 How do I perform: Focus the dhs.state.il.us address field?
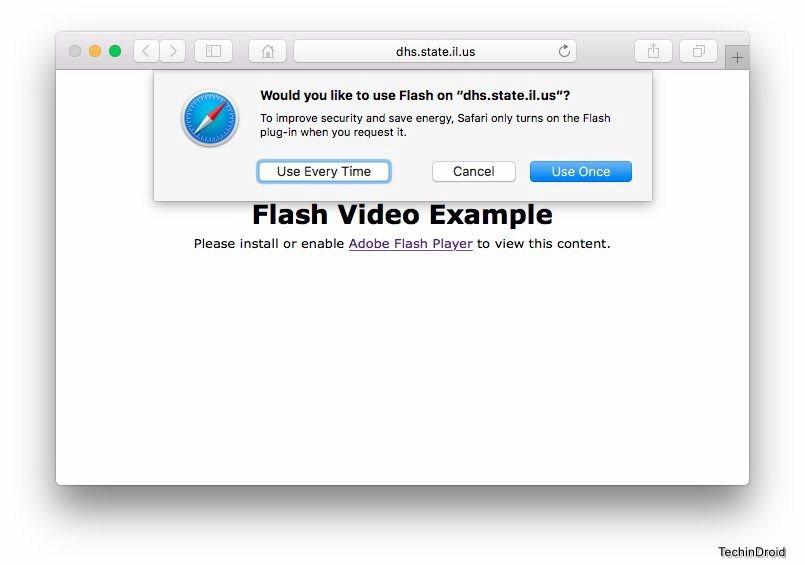435,51
